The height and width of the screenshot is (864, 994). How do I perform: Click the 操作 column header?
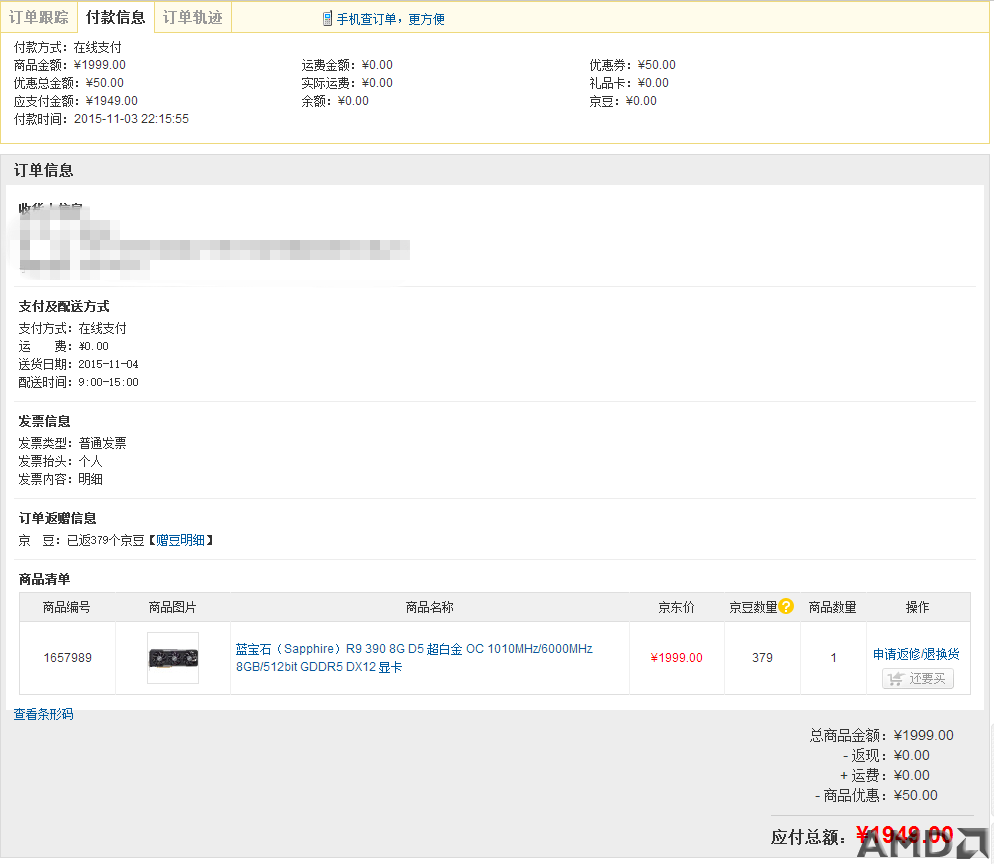point(918,607)
